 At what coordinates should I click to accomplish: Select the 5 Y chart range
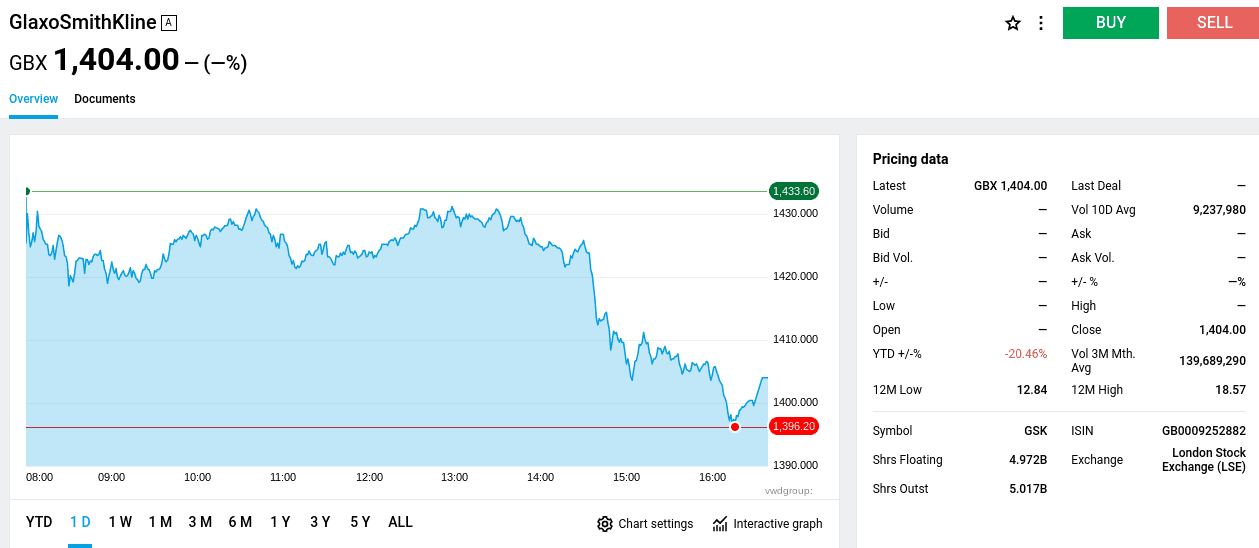[x=360, y=522]
